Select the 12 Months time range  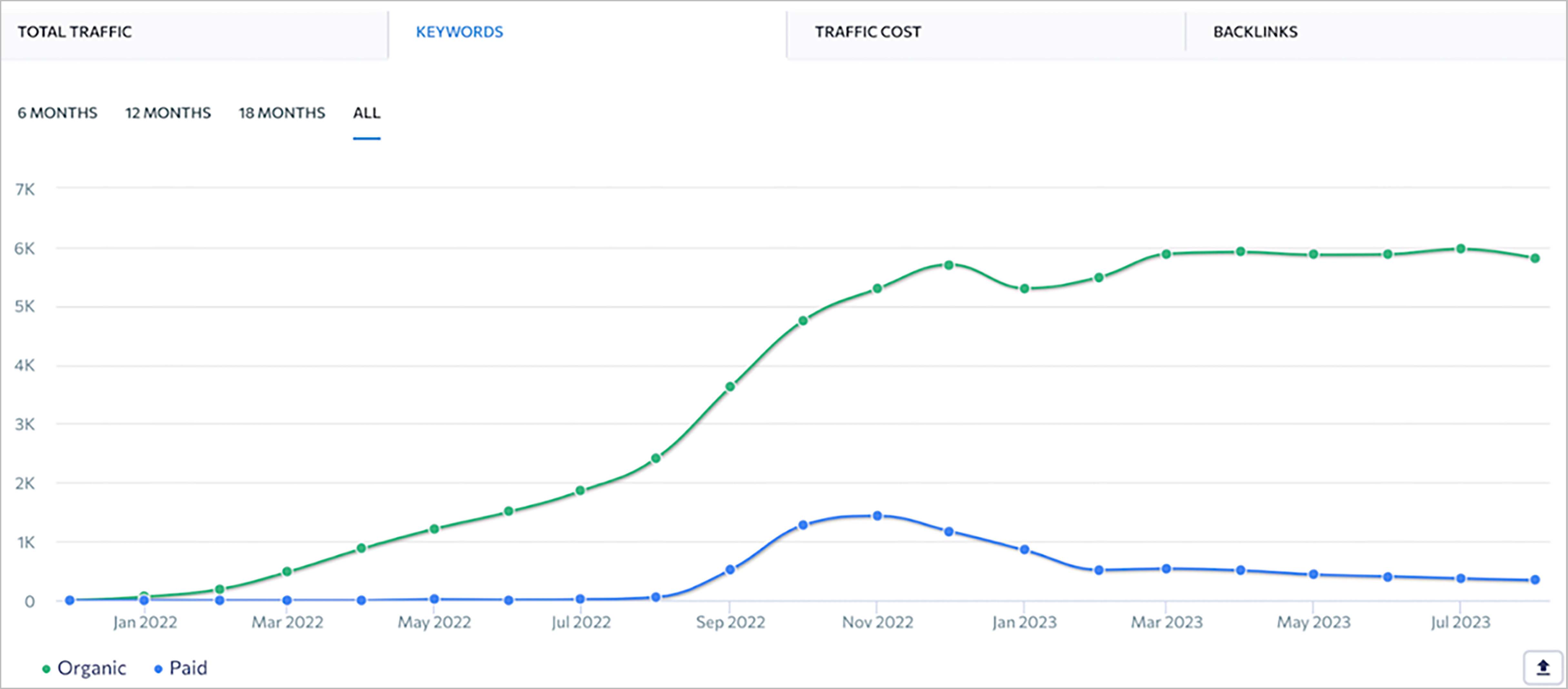click(x=168, y=113)
